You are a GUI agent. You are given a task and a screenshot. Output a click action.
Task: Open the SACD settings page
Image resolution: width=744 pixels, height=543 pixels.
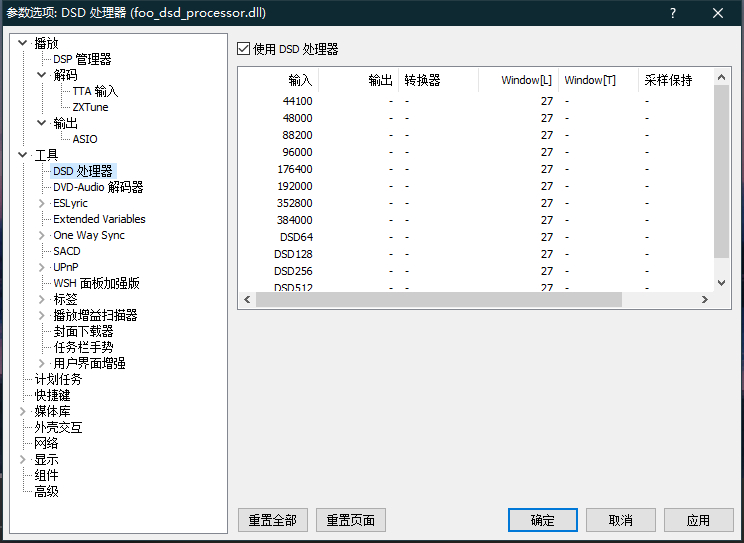67,251
